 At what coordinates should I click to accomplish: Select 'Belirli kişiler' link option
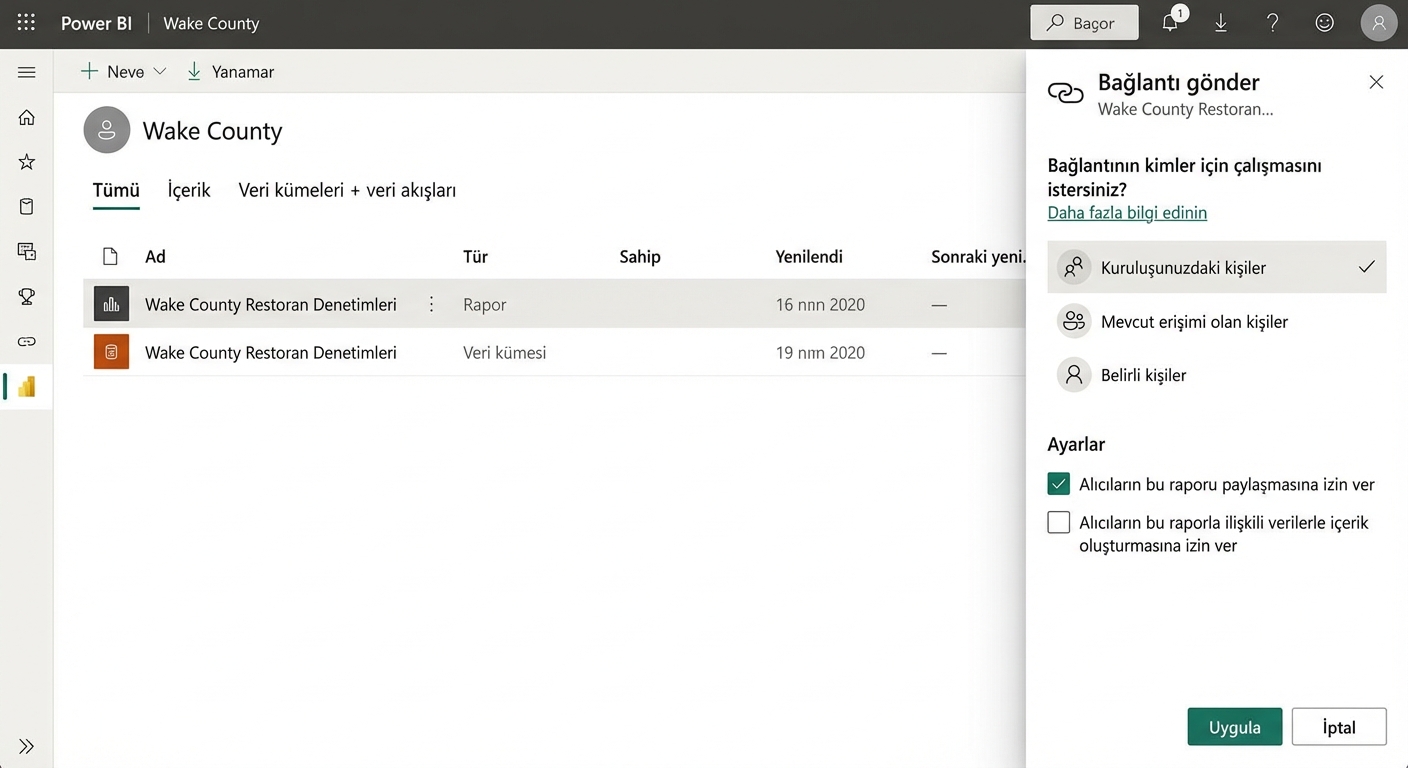[x=1143, y=375]
